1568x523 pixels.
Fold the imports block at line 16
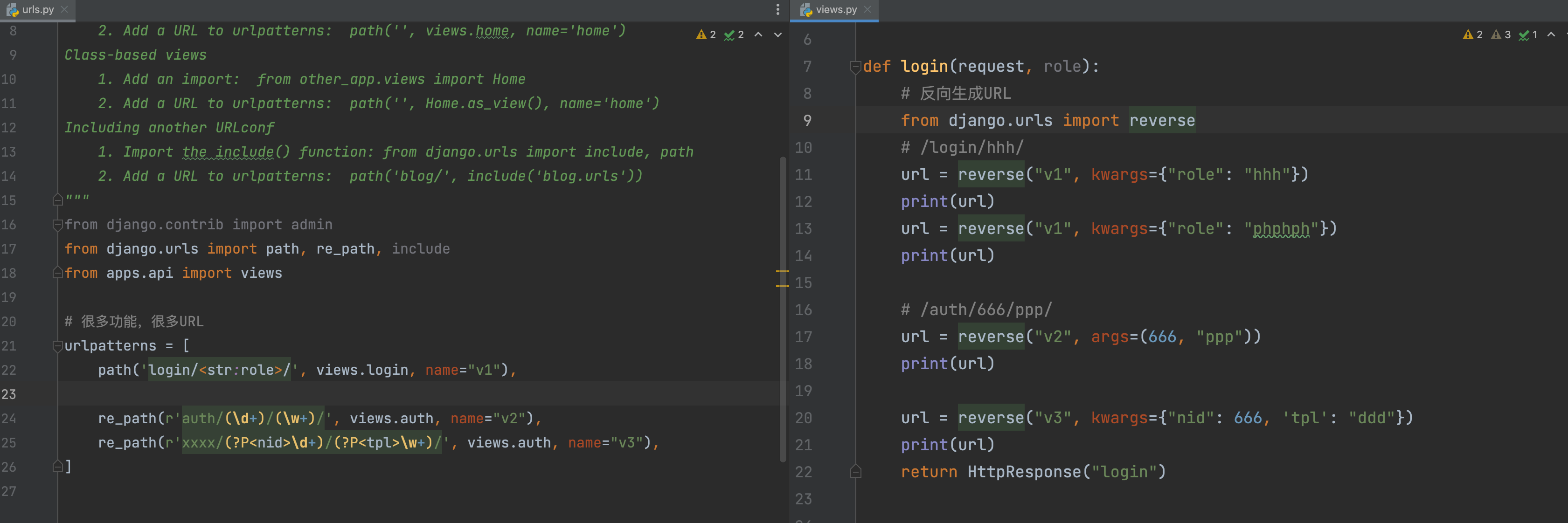58,224
